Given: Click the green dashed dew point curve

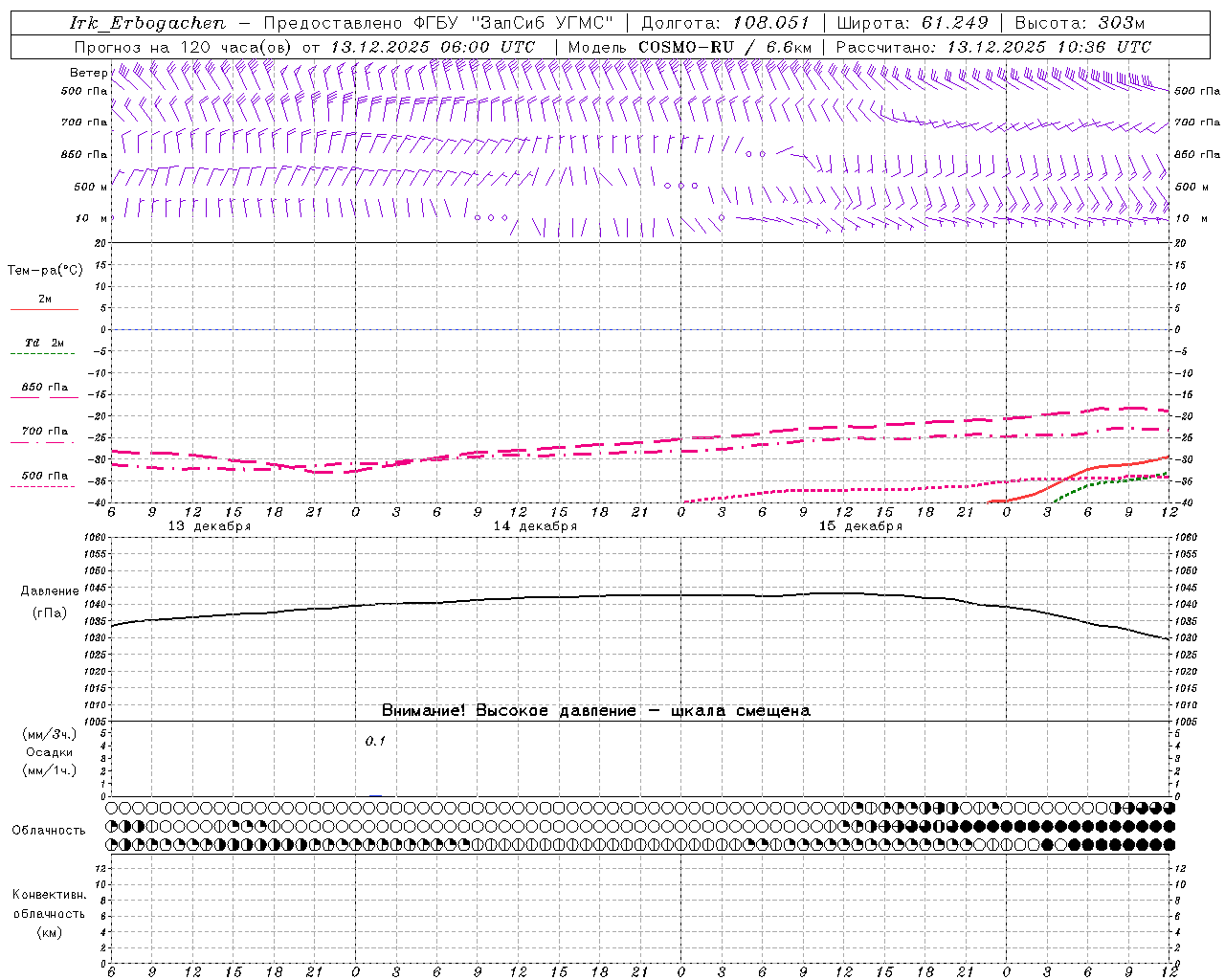Looking at the screenshot, I should [1110, 481].
